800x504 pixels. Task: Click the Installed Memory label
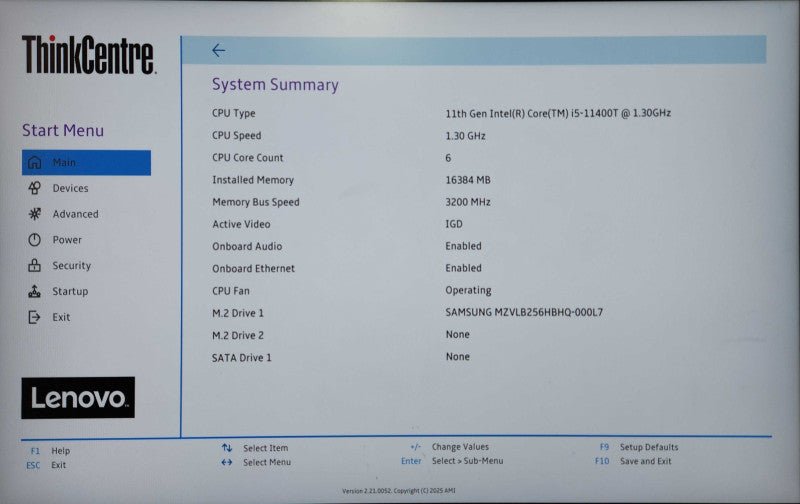click(x=253, y=180)
